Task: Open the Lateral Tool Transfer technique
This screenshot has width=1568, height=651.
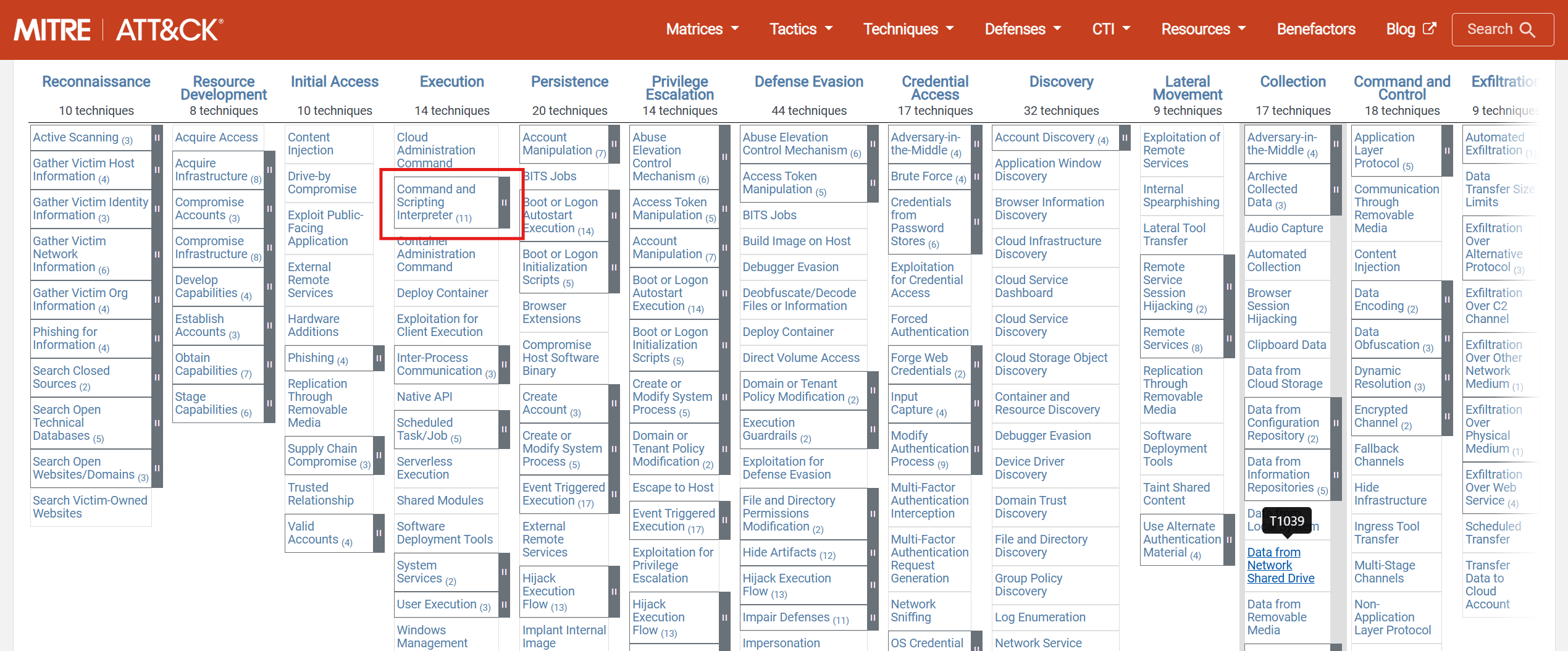Action: click(x=1174, y=235)
